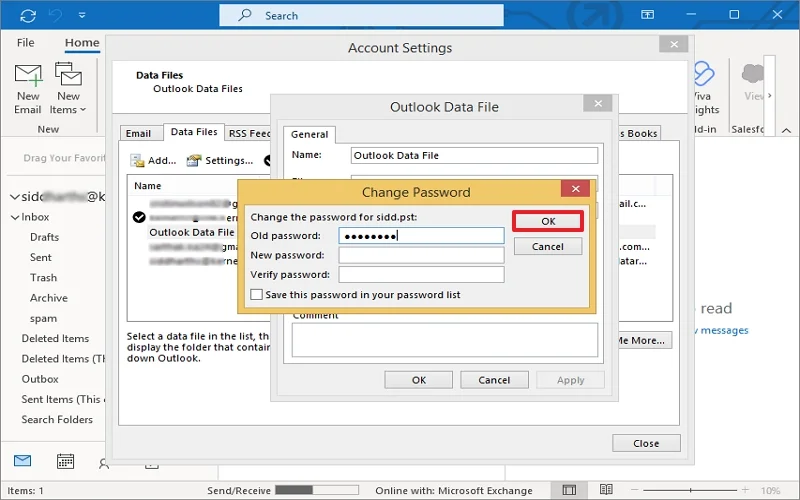800x500 pixels.
Task: Click the Send/Receive progress bar
Action: coord(317,490)
